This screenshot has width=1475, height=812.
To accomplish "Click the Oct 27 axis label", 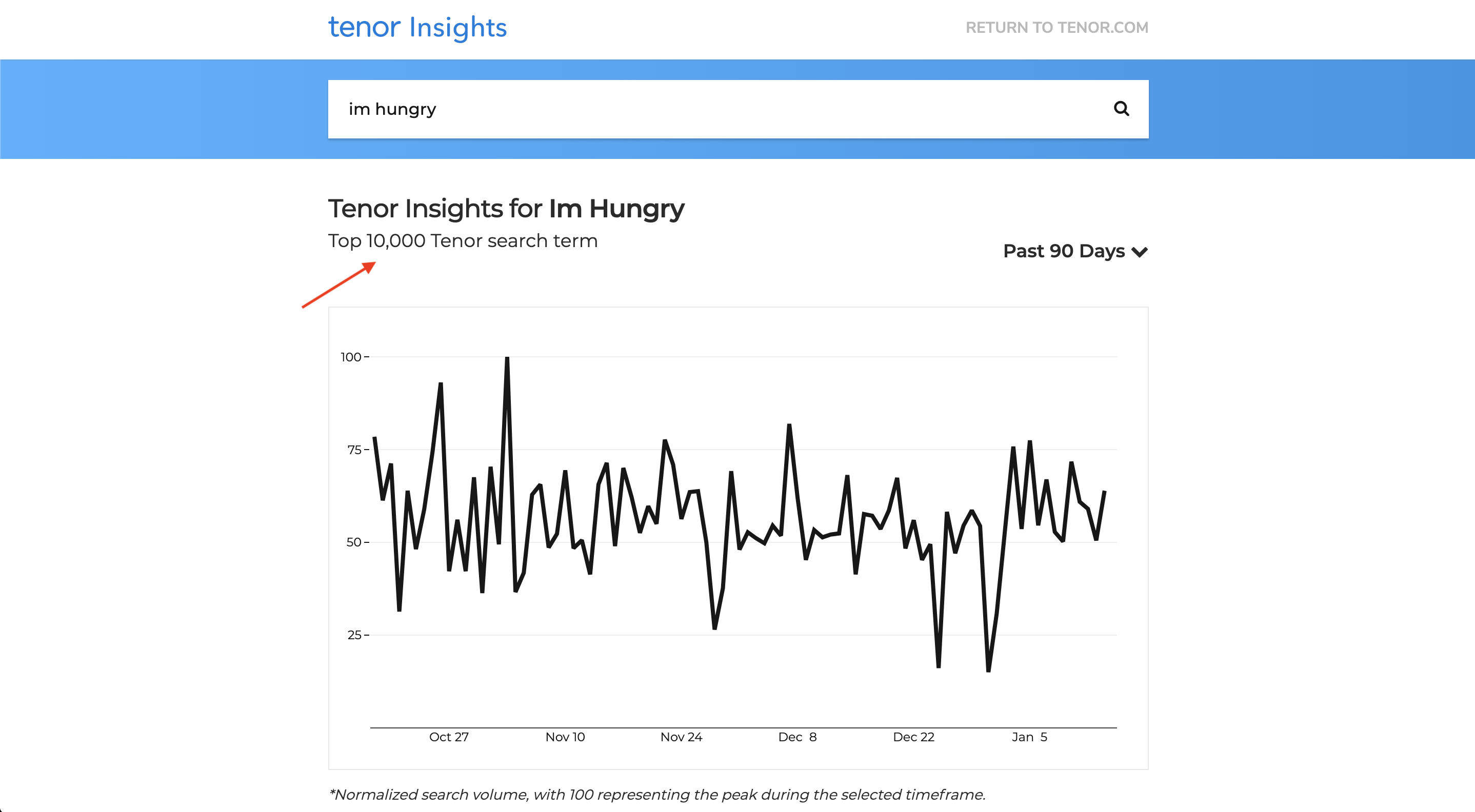I will (x=449, y=737).
